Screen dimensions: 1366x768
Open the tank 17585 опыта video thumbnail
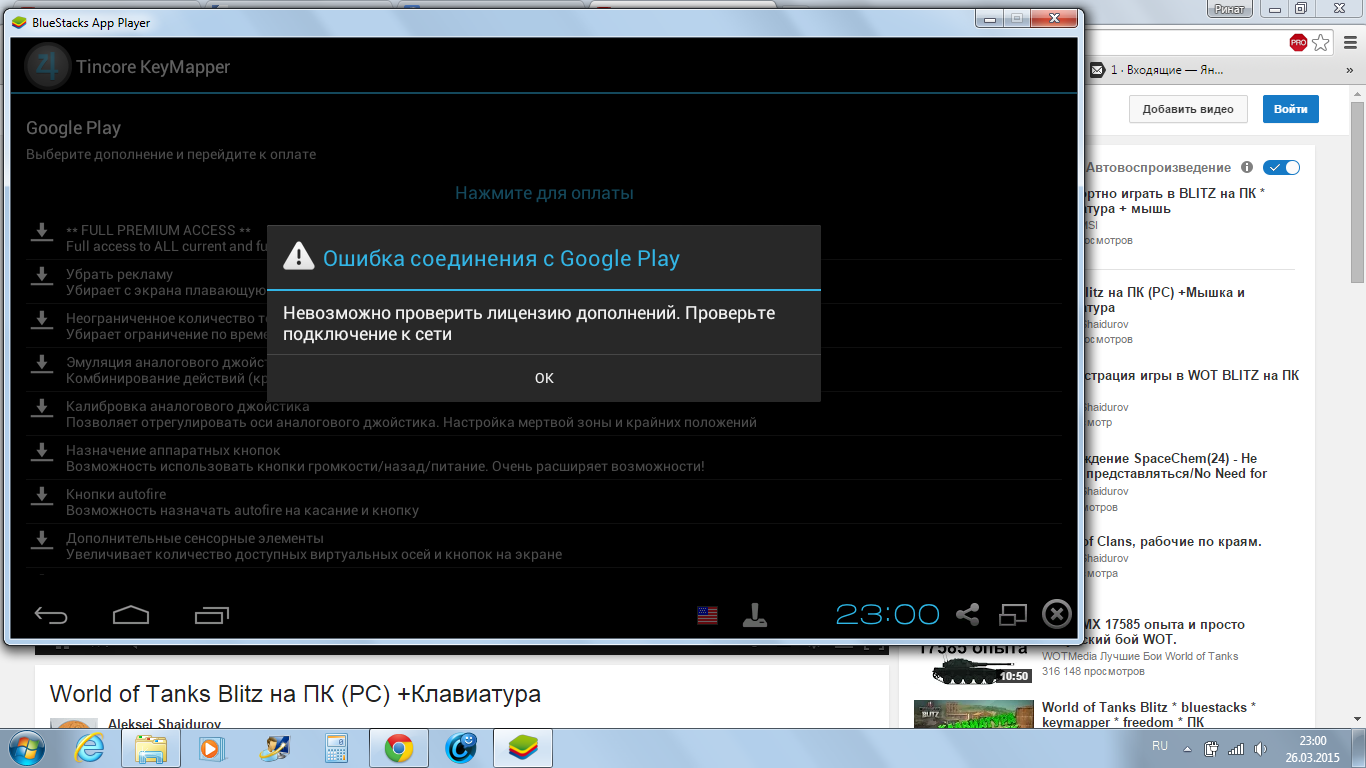[971, 663]
